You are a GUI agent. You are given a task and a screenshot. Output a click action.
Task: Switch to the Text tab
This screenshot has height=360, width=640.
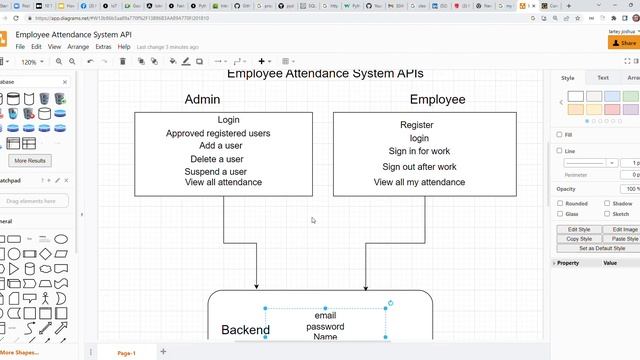[x=603, y=78]
